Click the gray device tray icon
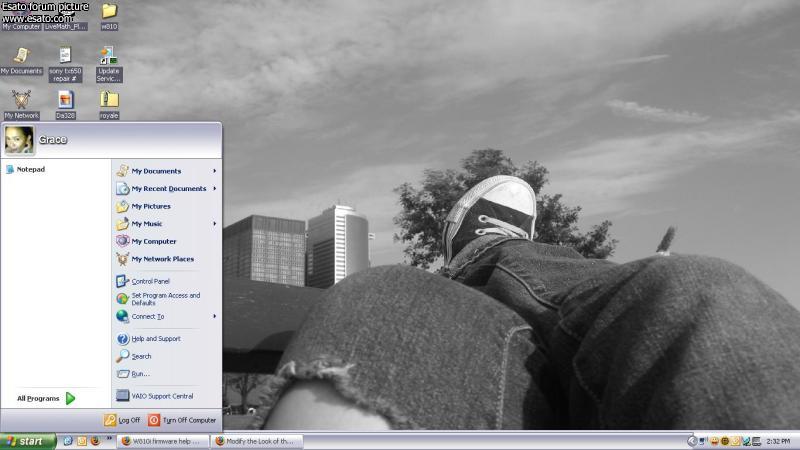This screenshot has width=800, height=450. tap(756, 441)
